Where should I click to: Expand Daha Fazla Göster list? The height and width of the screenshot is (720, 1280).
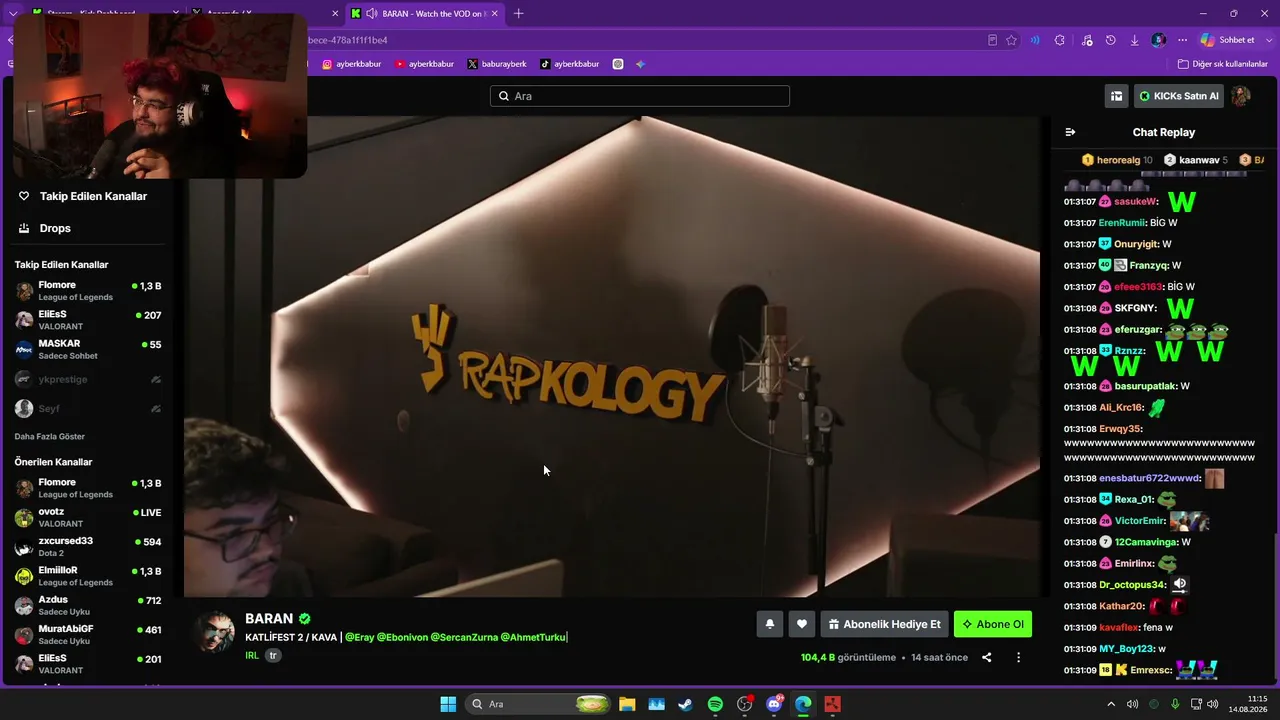tap(50, 437)
